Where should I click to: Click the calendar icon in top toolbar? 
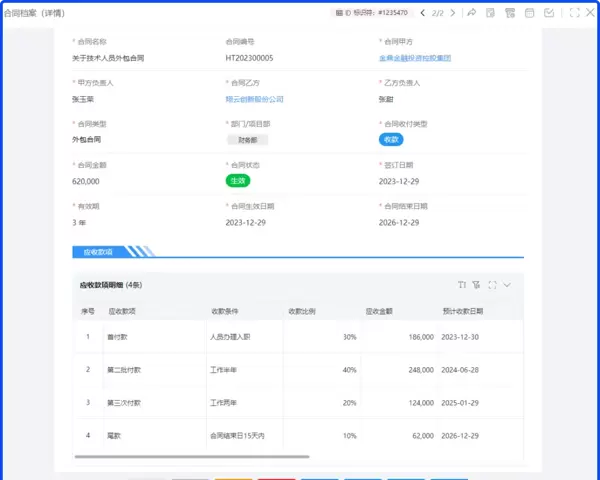tap(530, 13)
